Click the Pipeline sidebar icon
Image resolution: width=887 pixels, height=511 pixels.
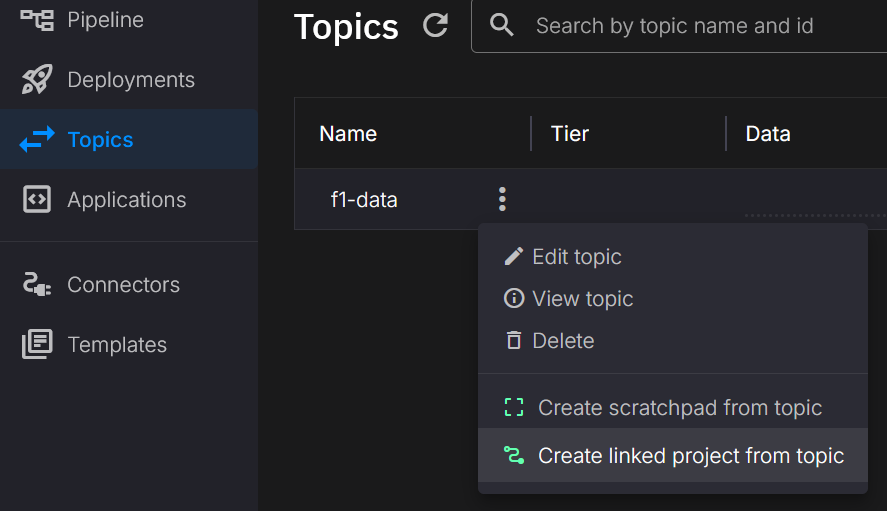pos(37,19)
